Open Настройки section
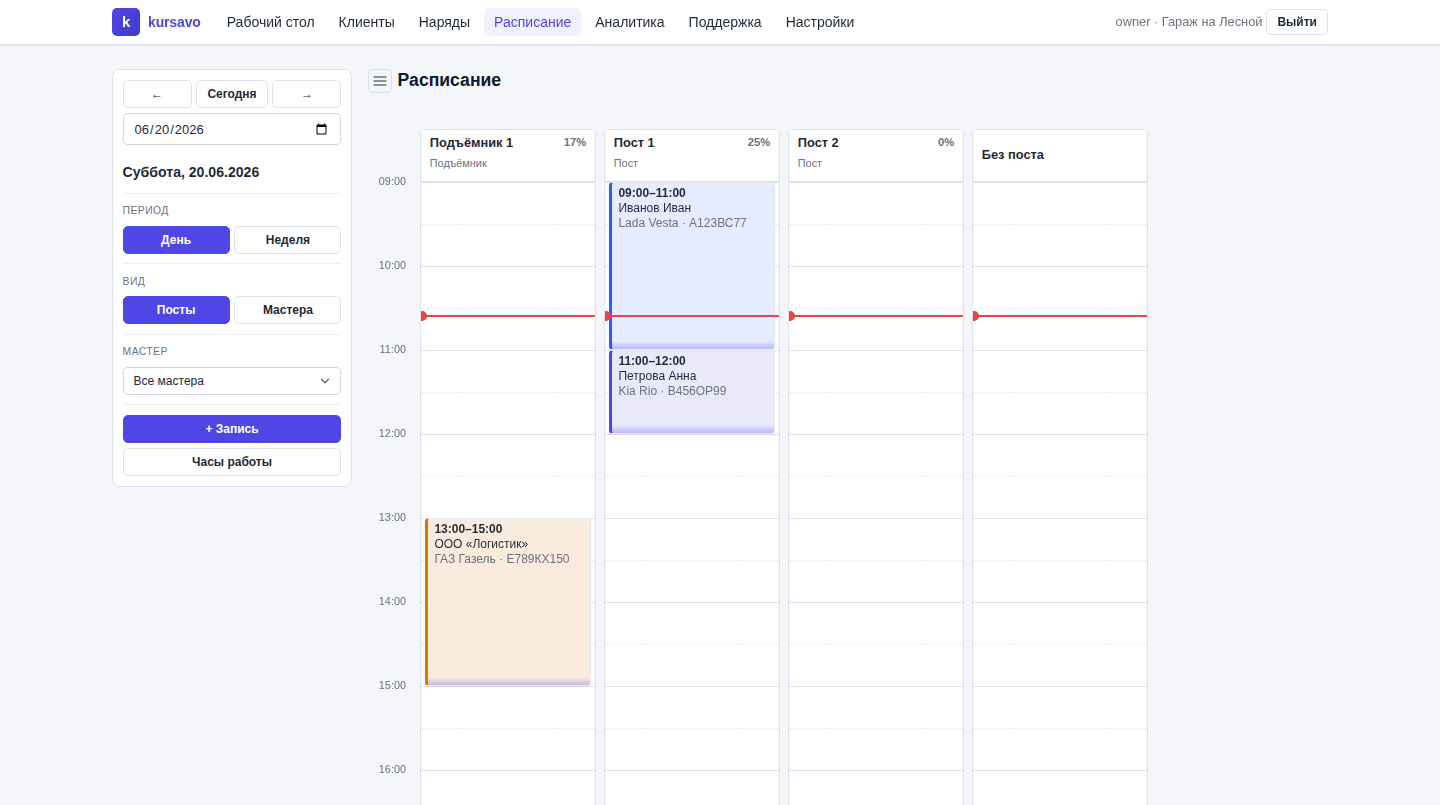This screenshot has height=805, width=1440. click(x=820, y=22)
